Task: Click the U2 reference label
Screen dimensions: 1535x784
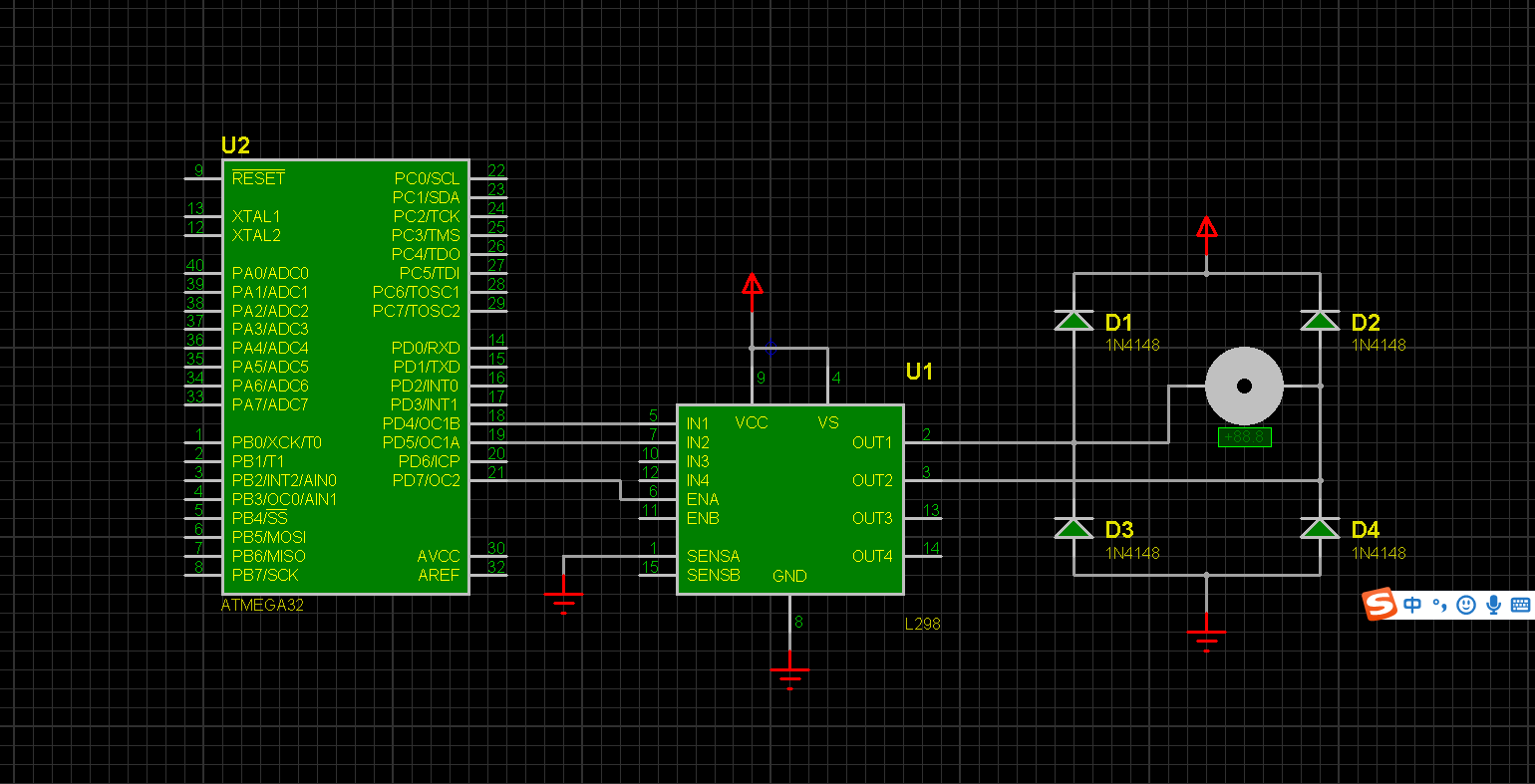Action: click(235, 145)
